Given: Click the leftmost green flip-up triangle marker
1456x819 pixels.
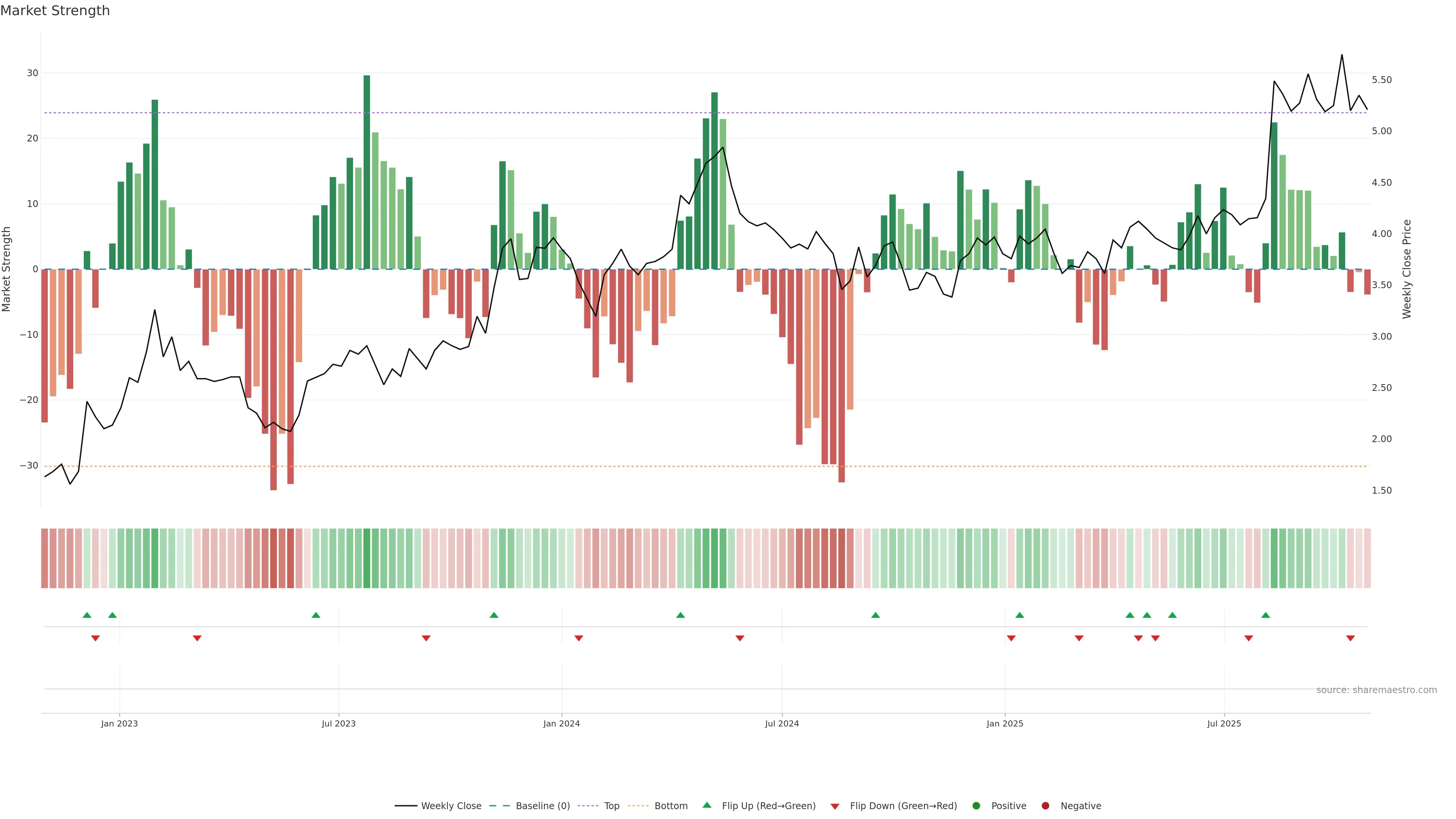Looking at the screenshot, I should pyautogui.click(x=86, y=615).
